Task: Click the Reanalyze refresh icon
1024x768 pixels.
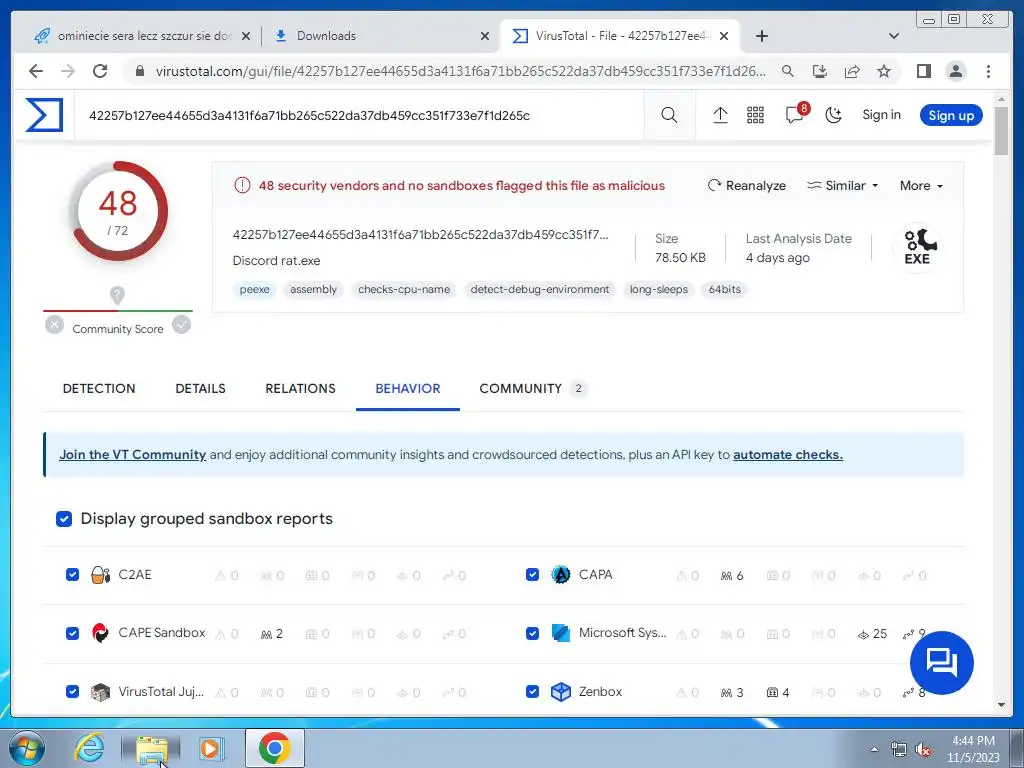Action: (x=714, y=185)
